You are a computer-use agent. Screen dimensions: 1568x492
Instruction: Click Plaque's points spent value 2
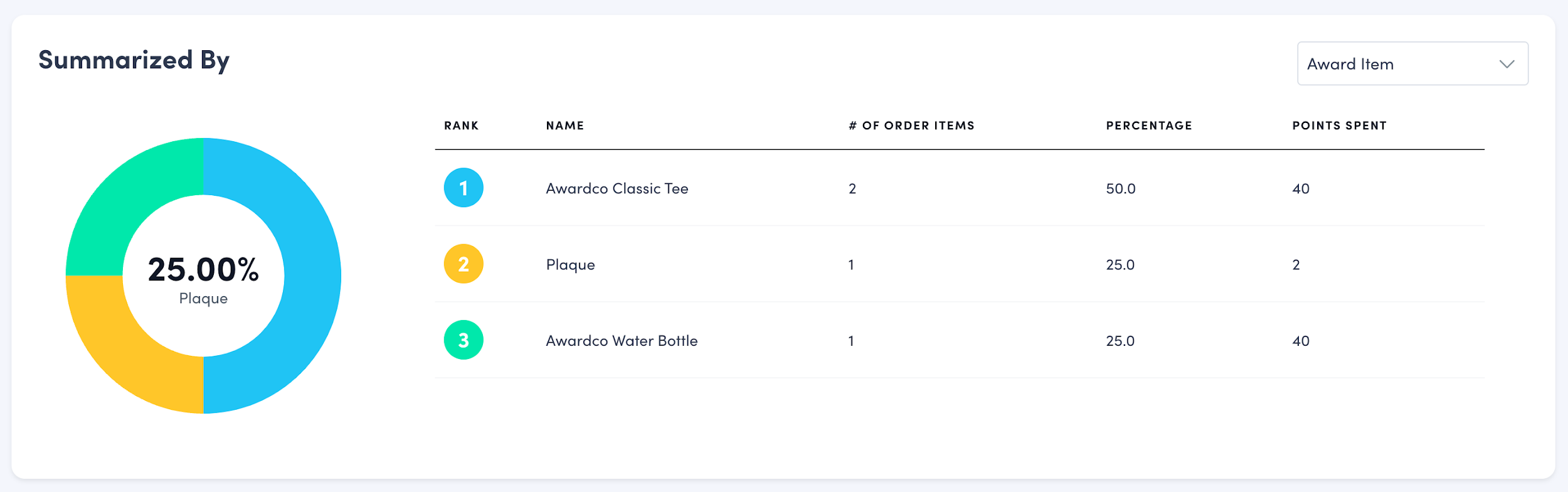(1296, 264)
